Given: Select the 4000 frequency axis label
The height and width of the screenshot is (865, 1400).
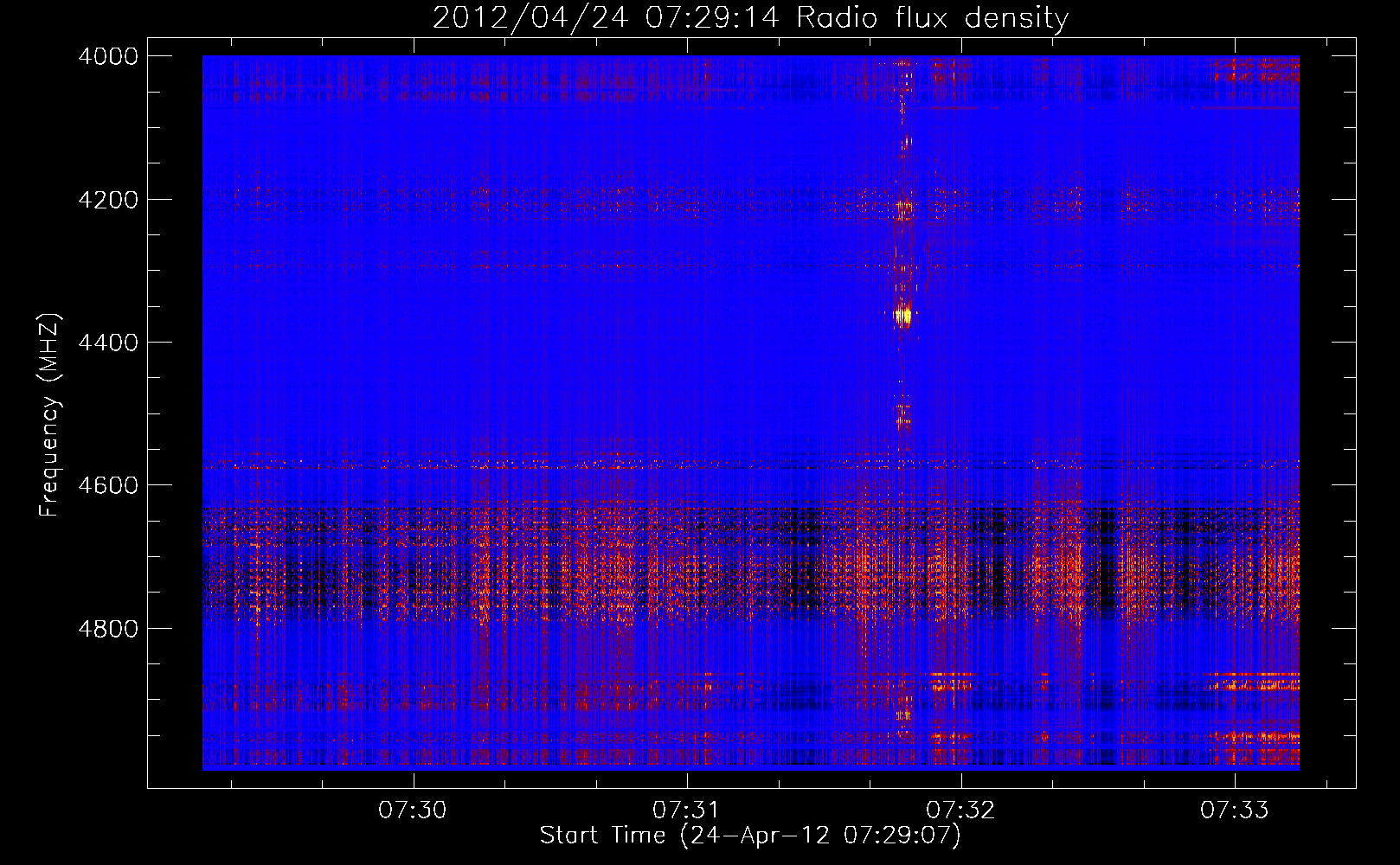Looking at the screenshot, I should point(108,56).
